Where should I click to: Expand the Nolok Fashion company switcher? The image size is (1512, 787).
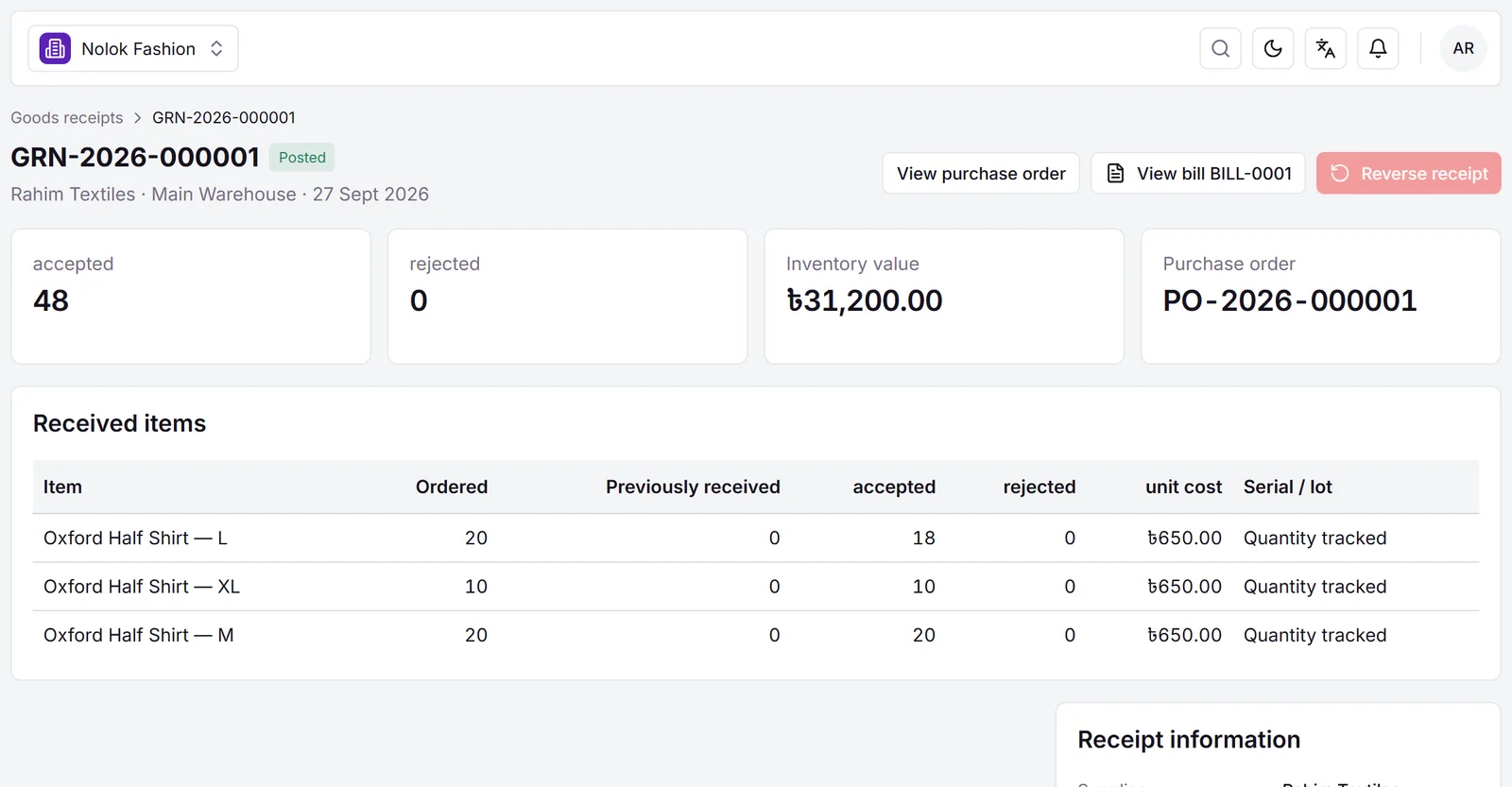(x=133, y=48)
